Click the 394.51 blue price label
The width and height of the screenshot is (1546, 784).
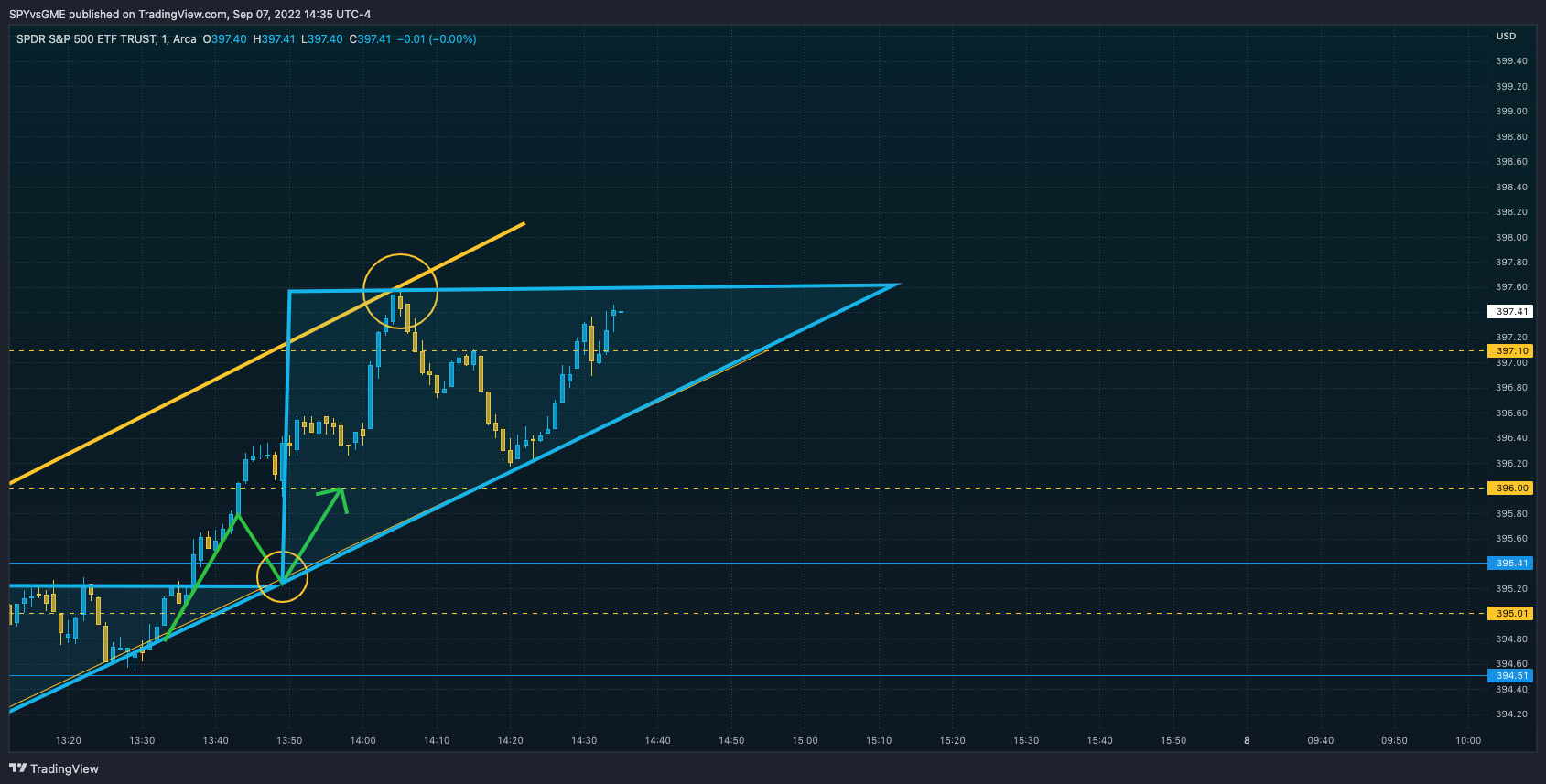[x=1511, y=676]
